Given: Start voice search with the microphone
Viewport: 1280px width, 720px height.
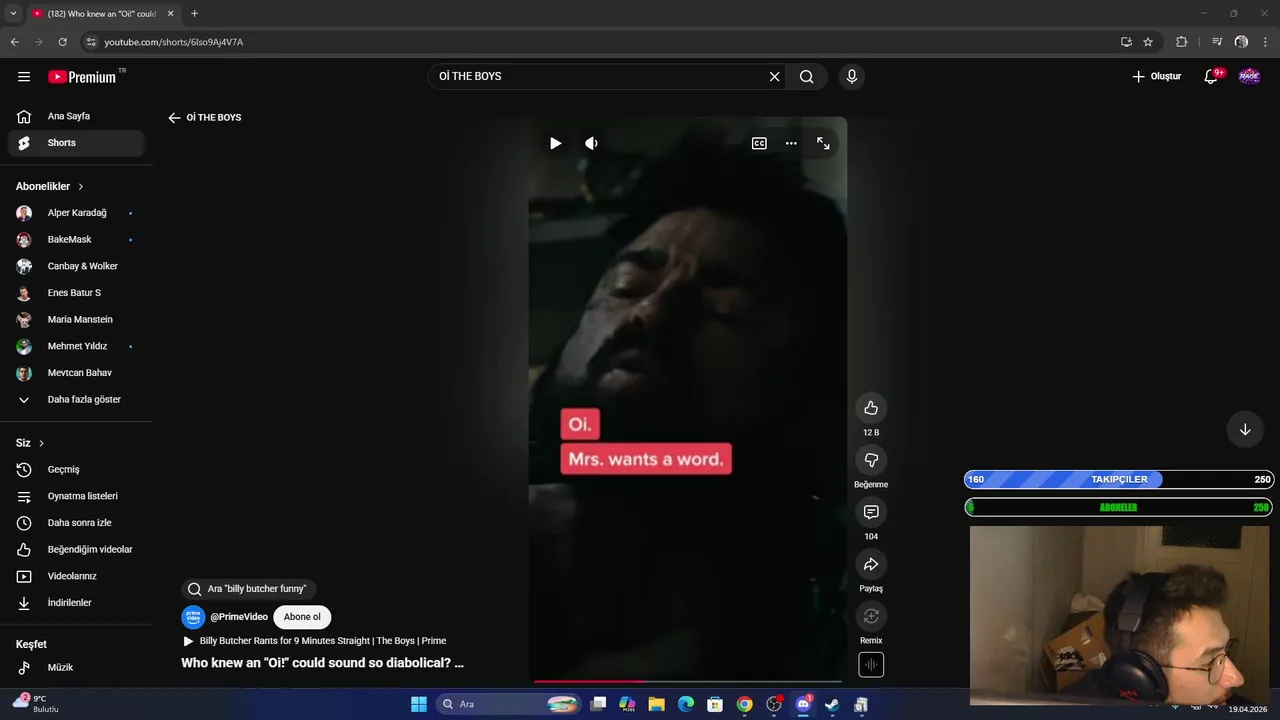Looking at the screenshot, I should [x=852, y=77].
